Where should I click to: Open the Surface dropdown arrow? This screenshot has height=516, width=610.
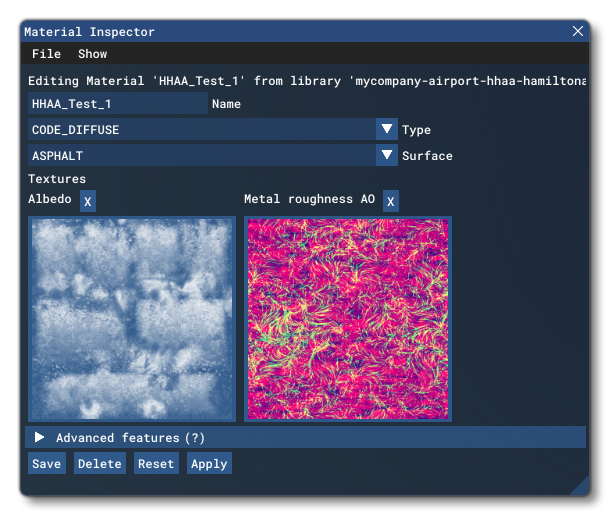[x=386, y=155]
